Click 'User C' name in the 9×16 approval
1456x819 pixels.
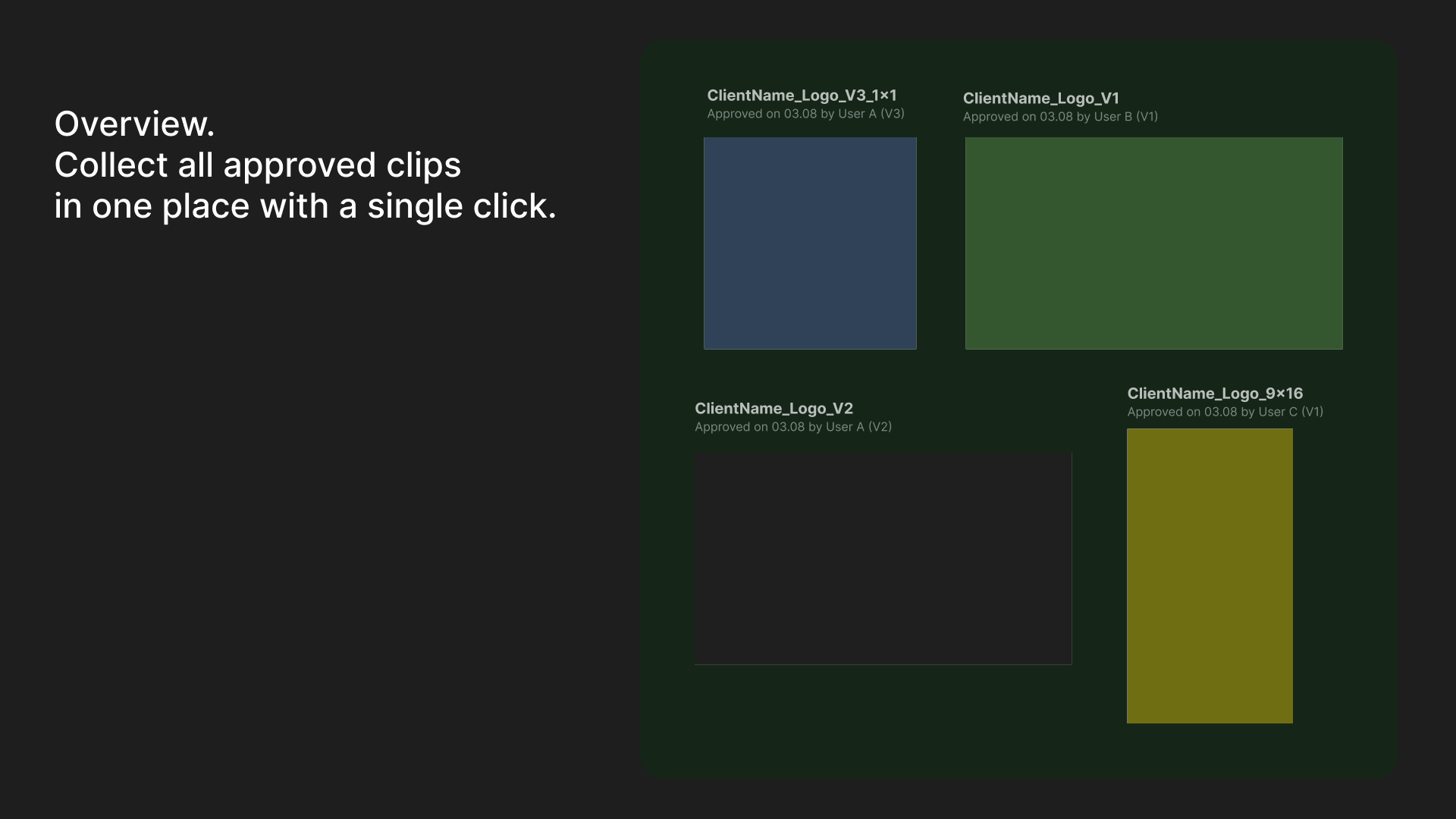[x=1277, y=412]
